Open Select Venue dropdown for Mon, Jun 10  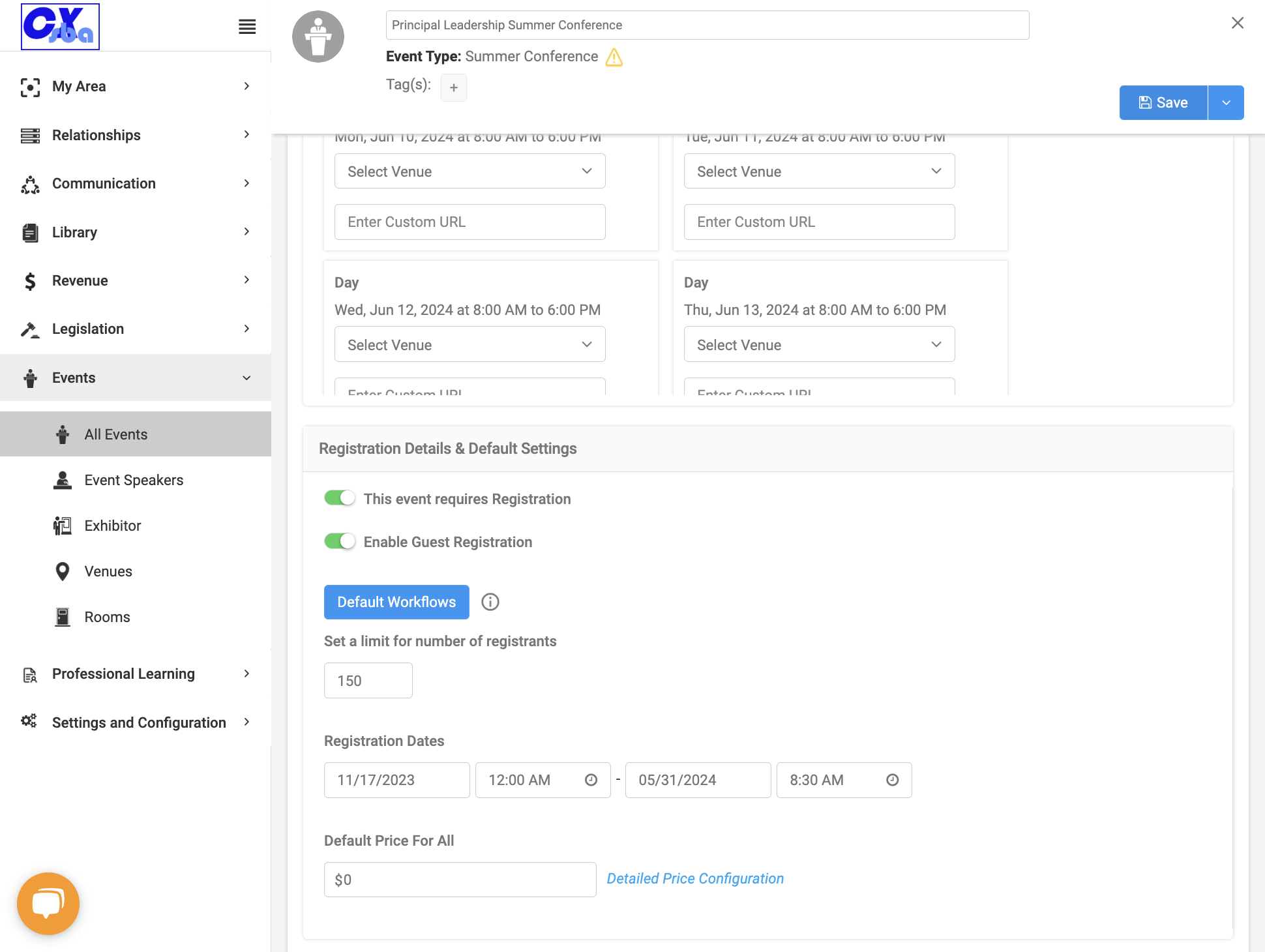click(469, 171)
